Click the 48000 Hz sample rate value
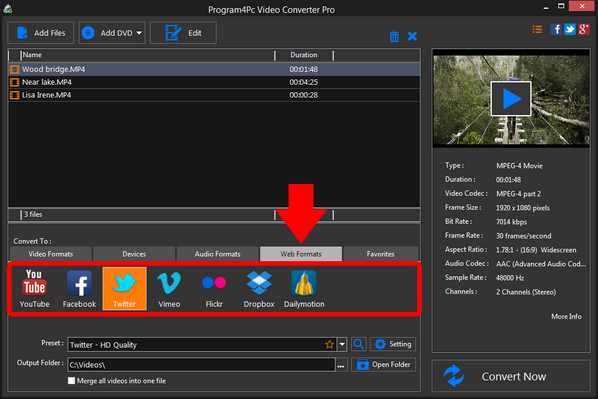This screenshot has height=399, width=598. click(x=510, y=278)
